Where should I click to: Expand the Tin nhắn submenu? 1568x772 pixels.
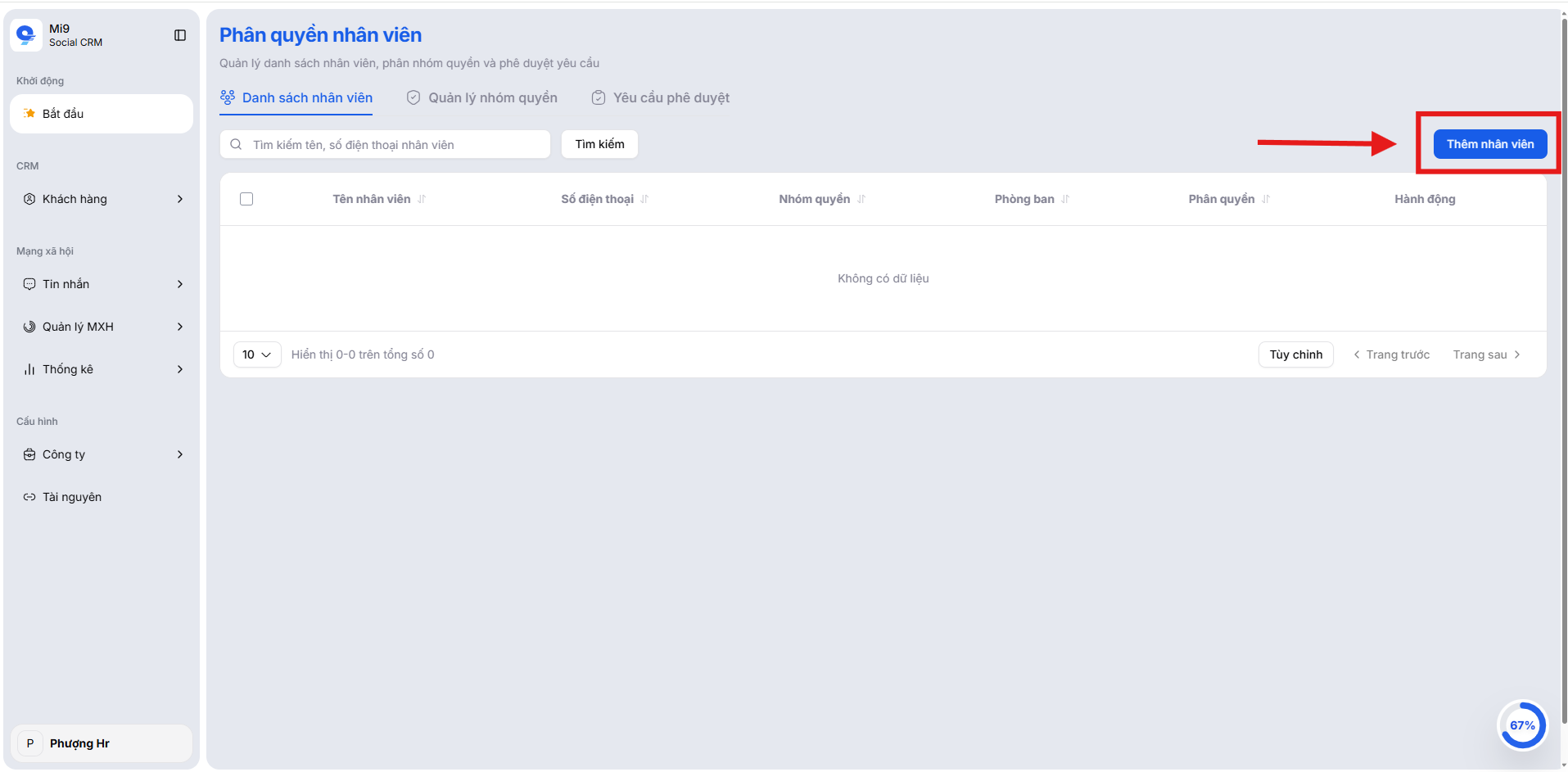click(180, 284)
